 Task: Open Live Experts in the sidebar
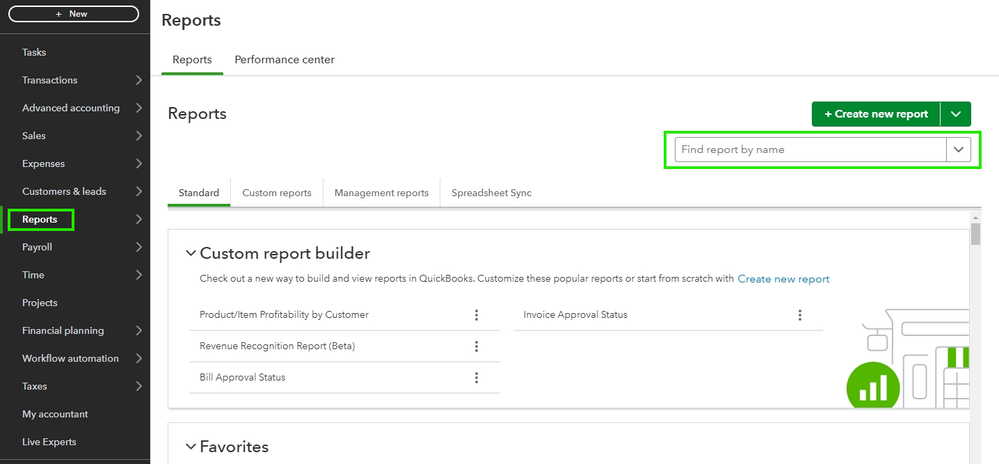[x=49, y=442]
